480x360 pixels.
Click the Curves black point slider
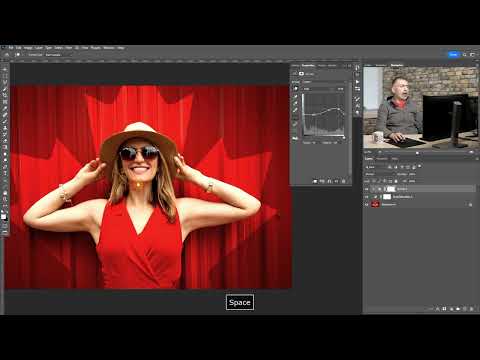tap(304, 137)
